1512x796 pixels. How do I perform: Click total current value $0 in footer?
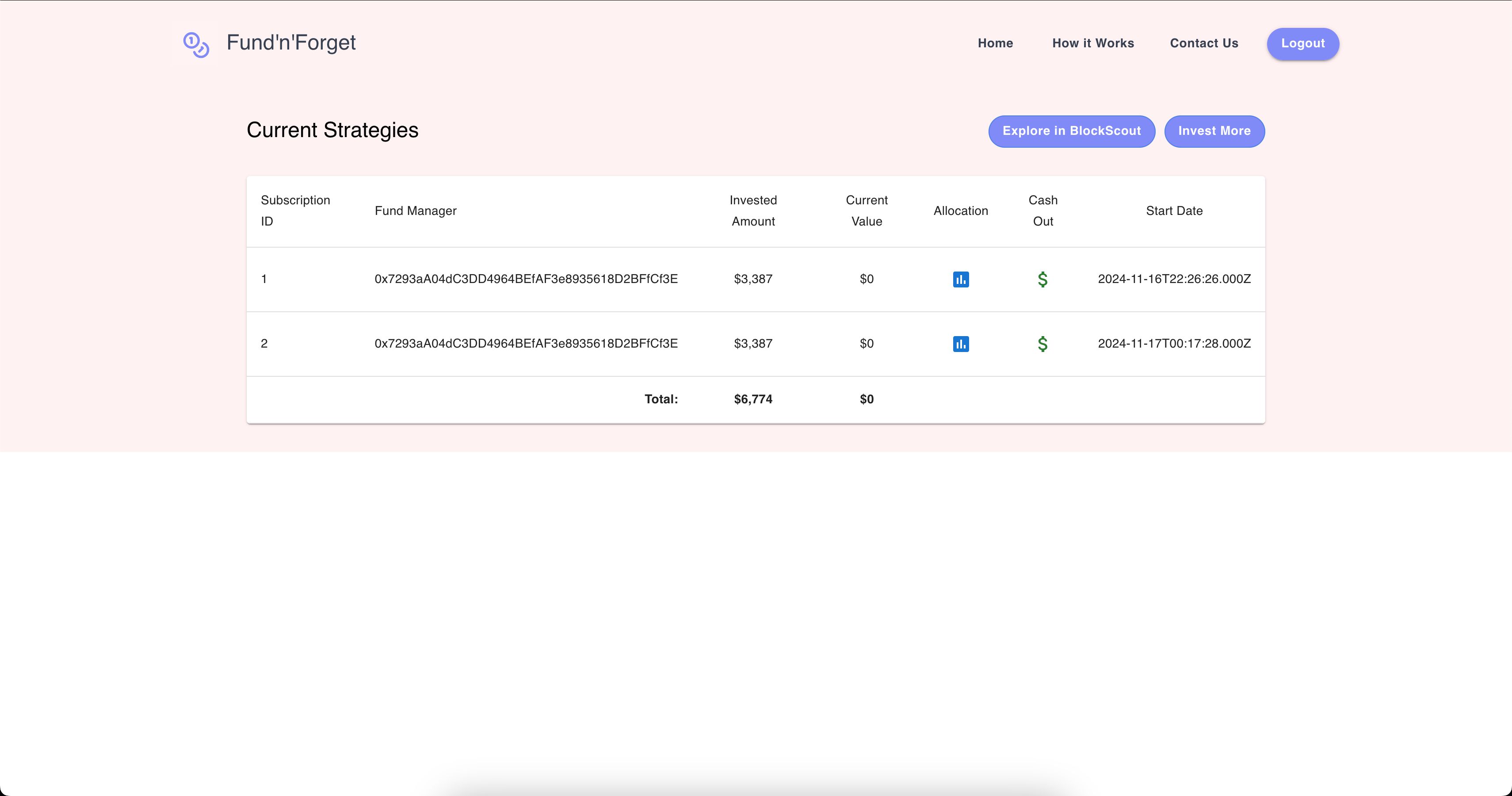pyautogui.click(x=867, y=399)
